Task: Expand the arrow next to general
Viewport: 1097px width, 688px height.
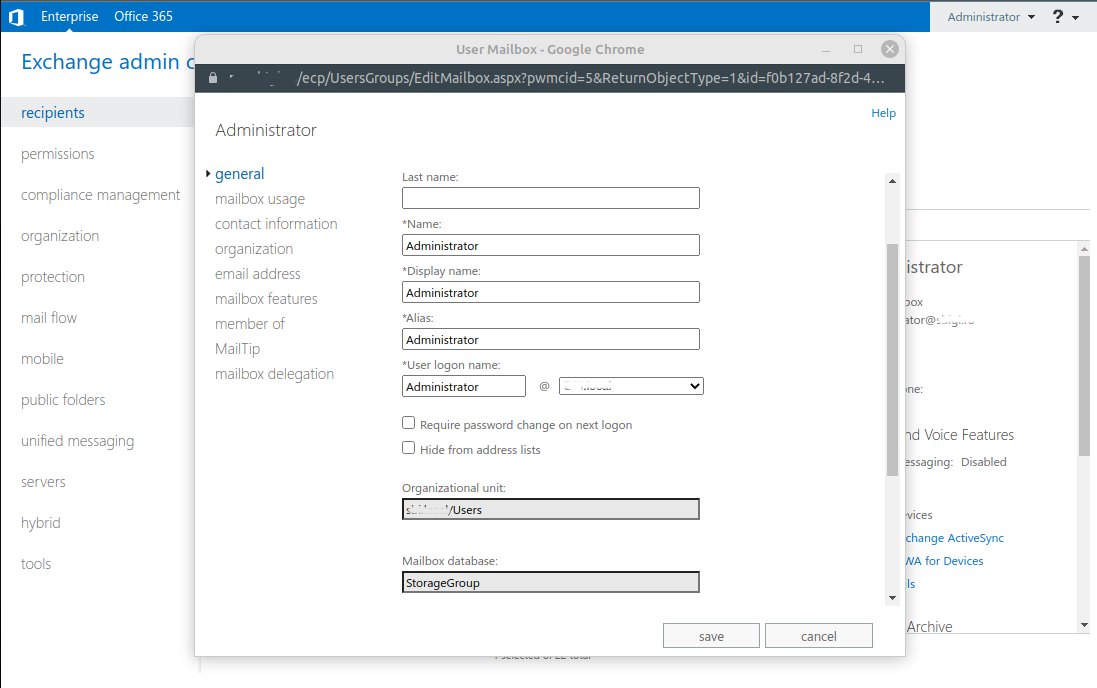Action: click(x=207, y=173)
